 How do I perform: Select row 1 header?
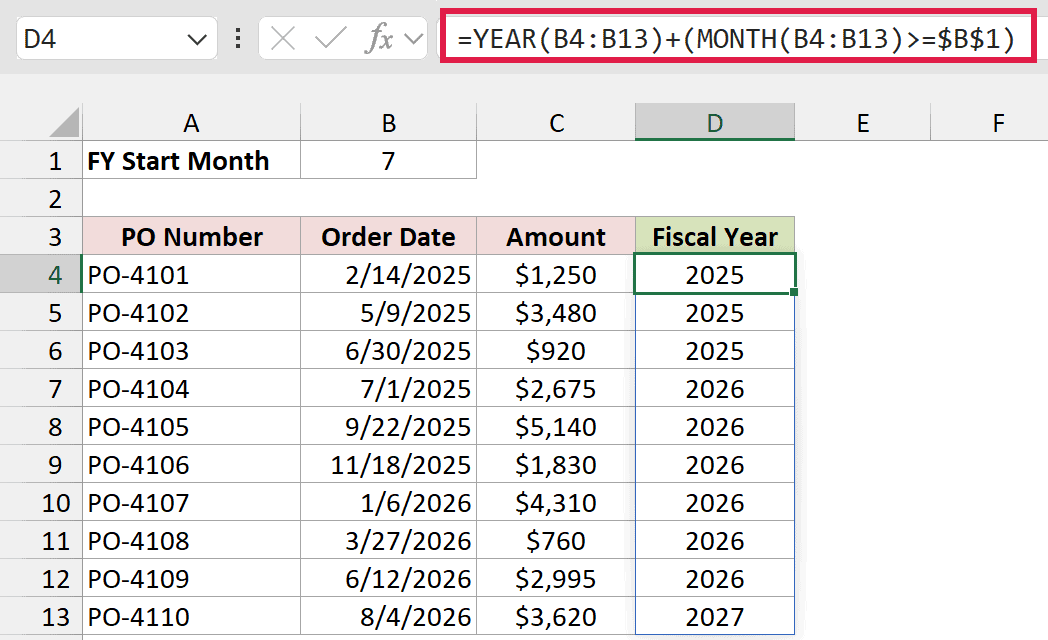[41, 161]
